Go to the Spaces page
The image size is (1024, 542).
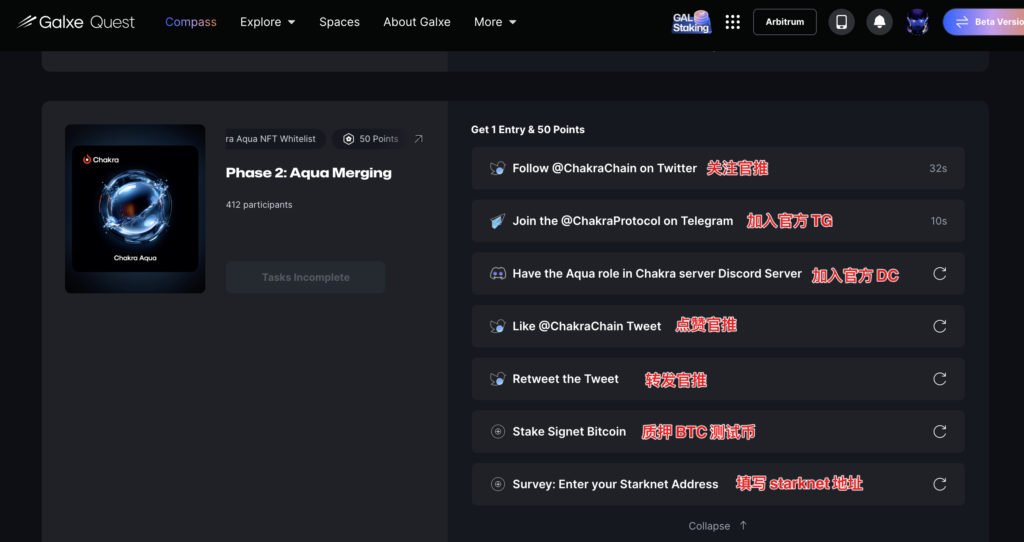click(x=339, y=22)
